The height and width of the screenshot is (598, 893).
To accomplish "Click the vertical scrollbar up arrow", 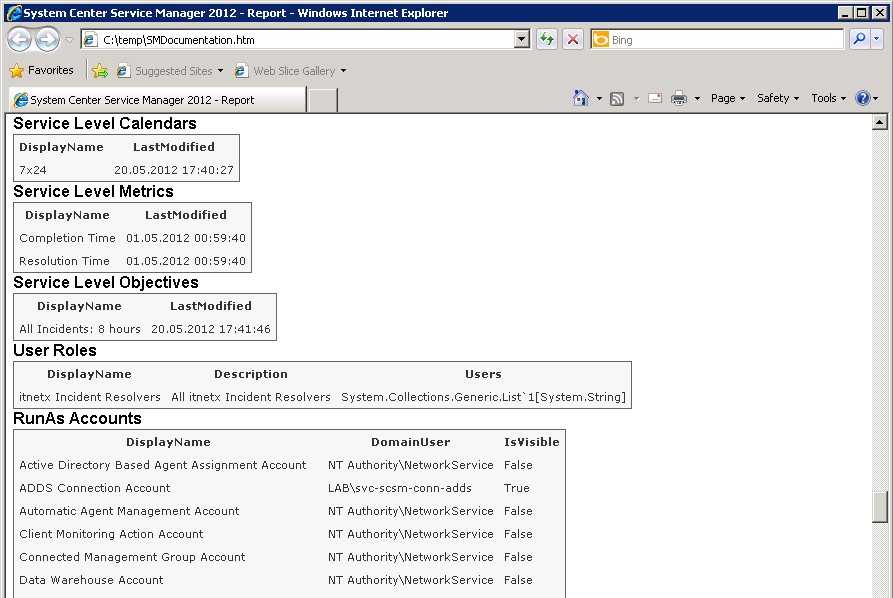I will pyautogui.click(x=880, y=122).
